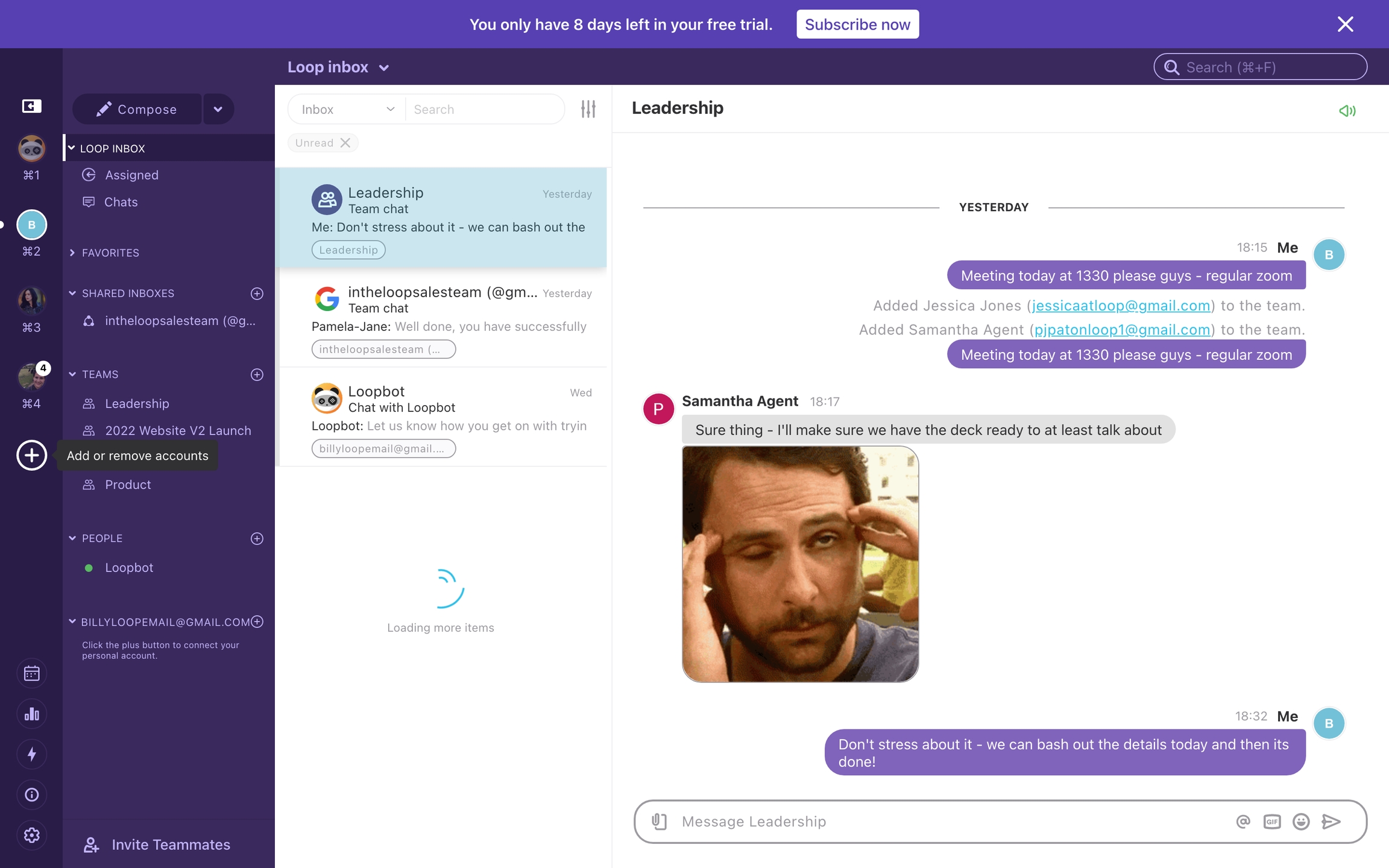
Task: Dismiss the free trial banner X
Action: (1346, 24)
